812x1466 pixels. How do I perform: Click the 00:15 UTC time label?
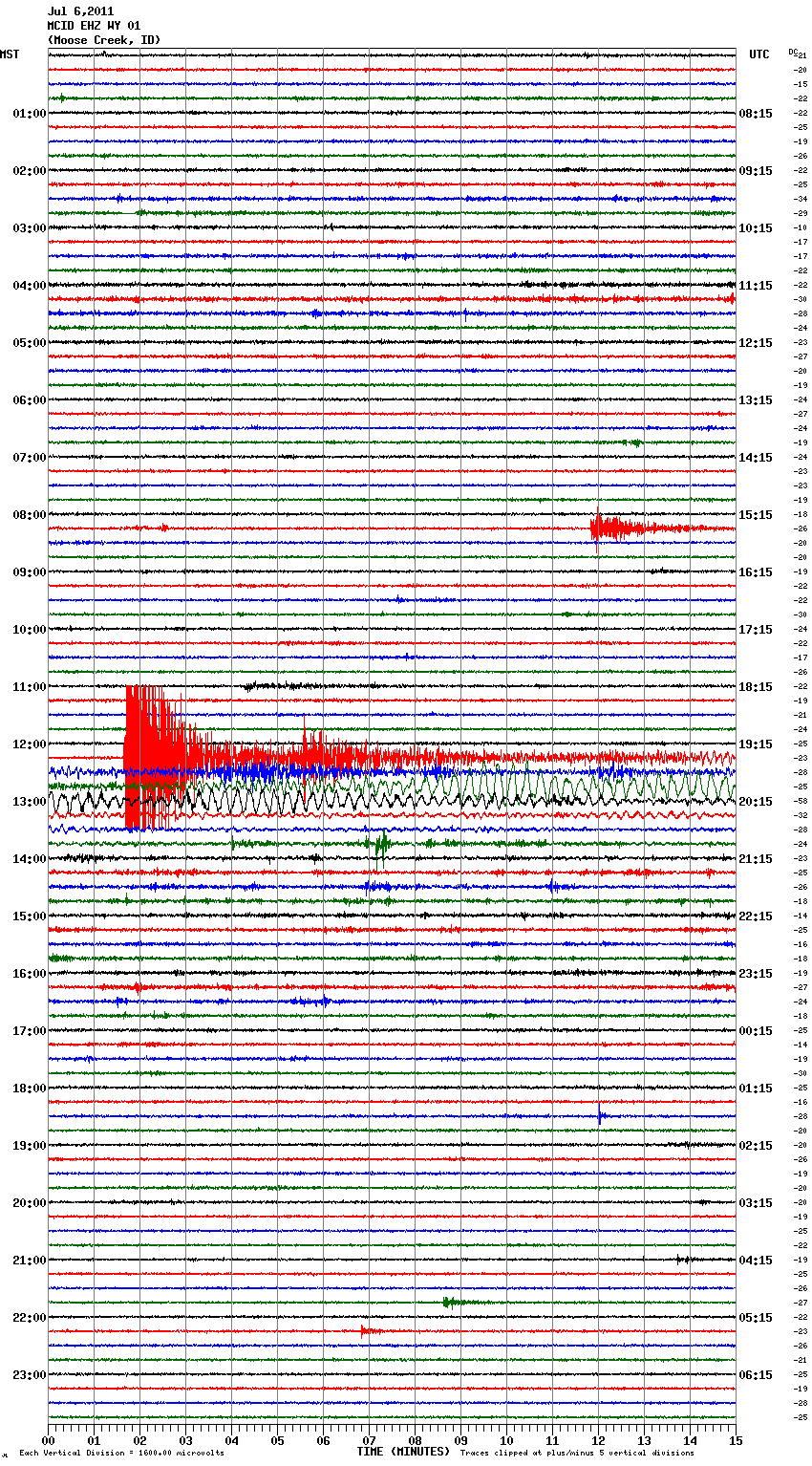click(756, 1031)
